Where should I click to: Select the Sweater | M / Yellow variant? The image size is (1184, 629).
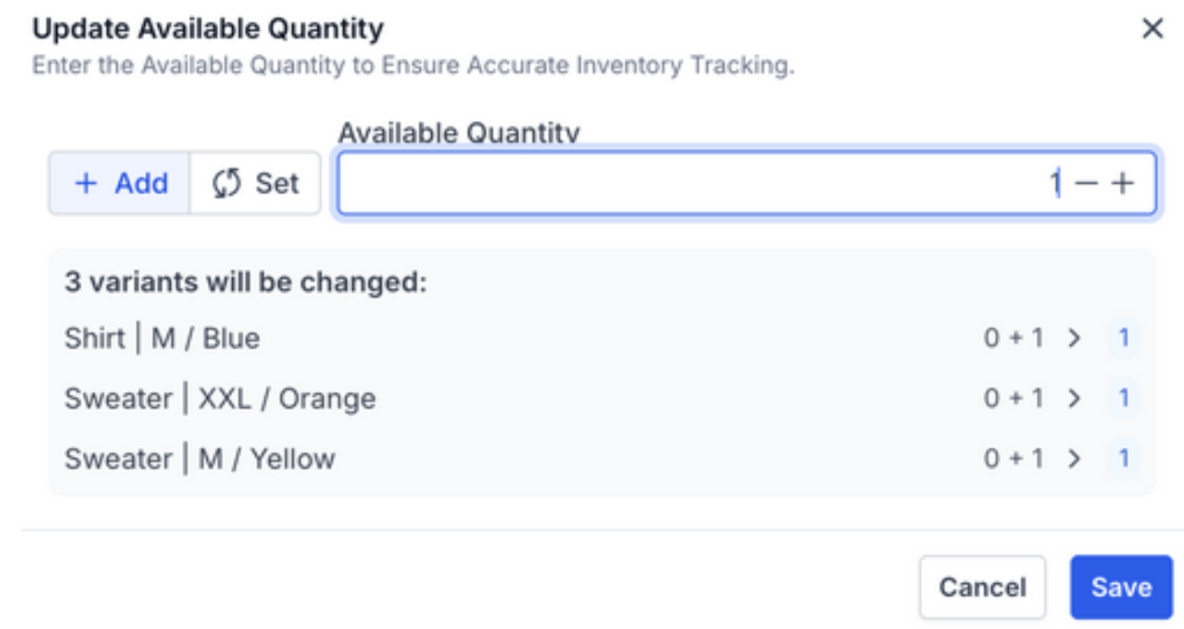[x=200, y=459]
